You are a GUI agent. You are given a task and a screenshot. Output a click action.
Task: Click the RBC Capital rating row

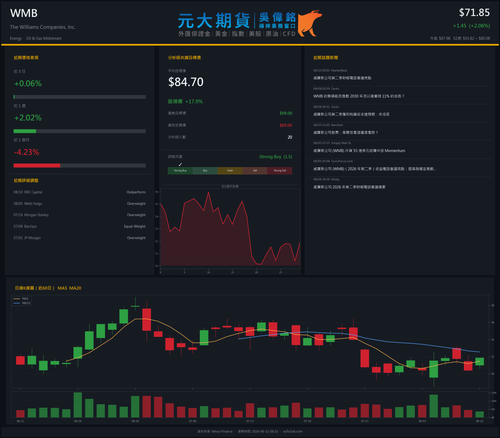coord(80,192)
